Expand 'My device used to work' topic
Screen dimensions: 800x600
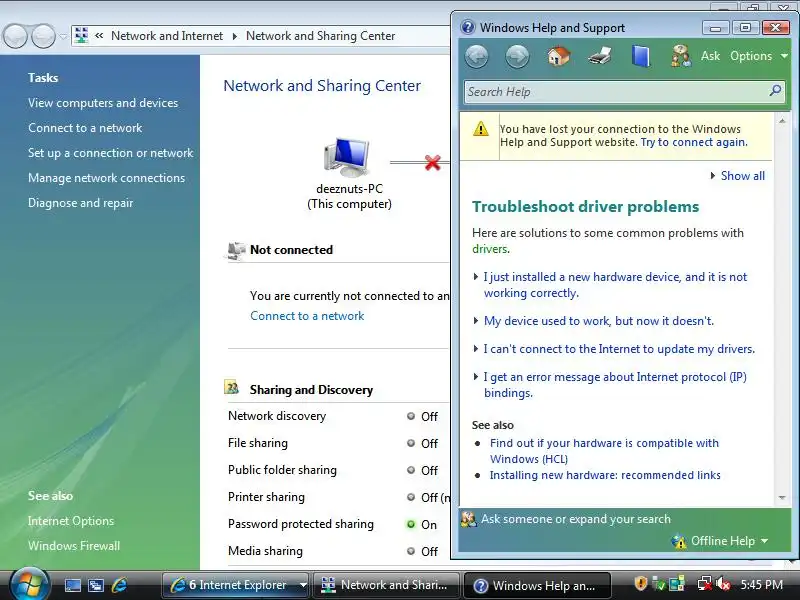[x=594, y=321]
